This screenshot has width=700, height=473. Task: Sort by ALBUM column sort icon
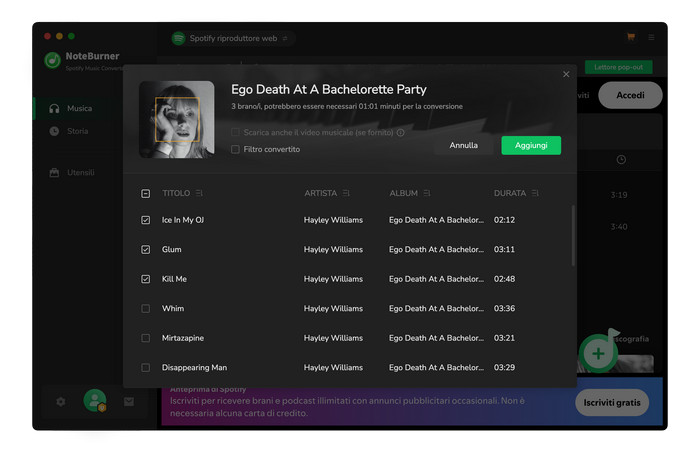pyautogui.click(x=427, y=193)
